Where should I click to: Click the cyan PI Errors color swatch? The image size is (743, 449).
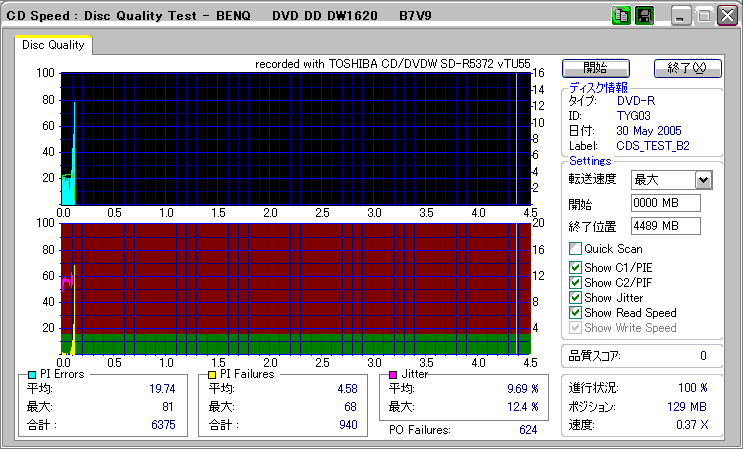(32, 375)
